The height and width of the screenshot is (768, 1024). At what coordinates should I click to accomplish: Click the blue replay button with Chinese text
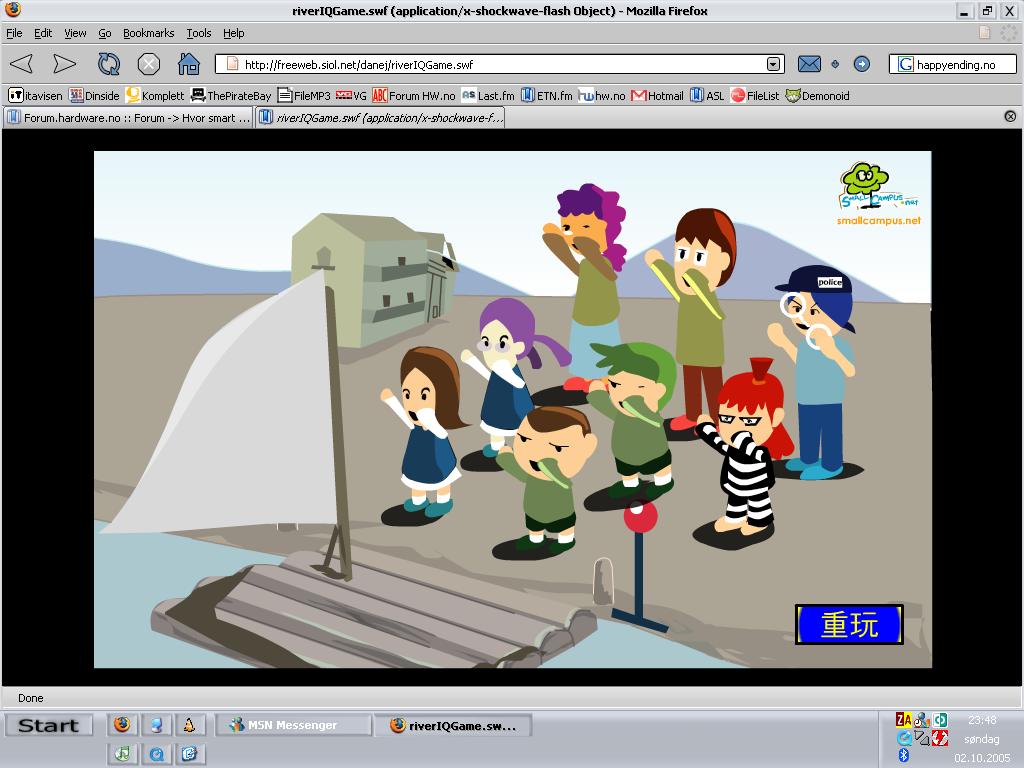coord(849,624)
